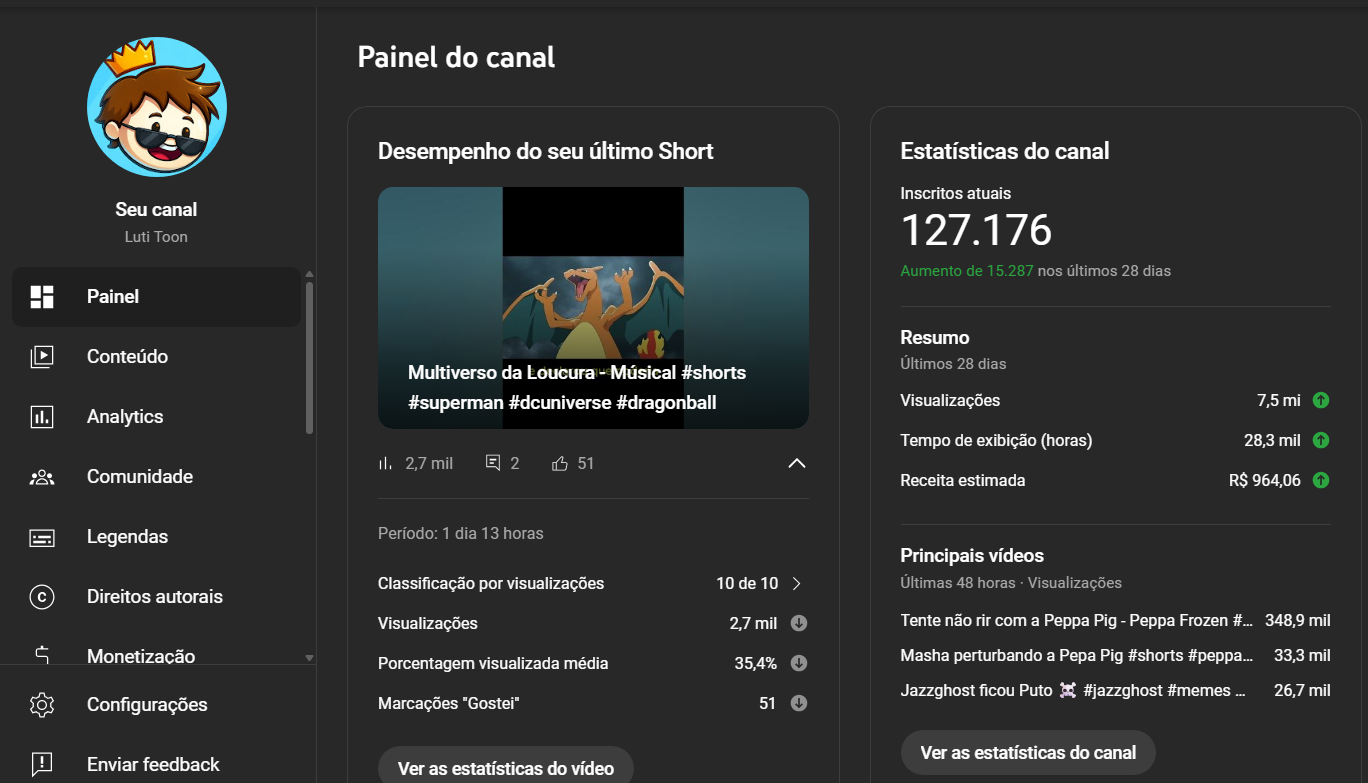This screenshot has height=783, width=1368.
Task: Click Ver as estatísticas do vídeo button
Action: [506, 766]
